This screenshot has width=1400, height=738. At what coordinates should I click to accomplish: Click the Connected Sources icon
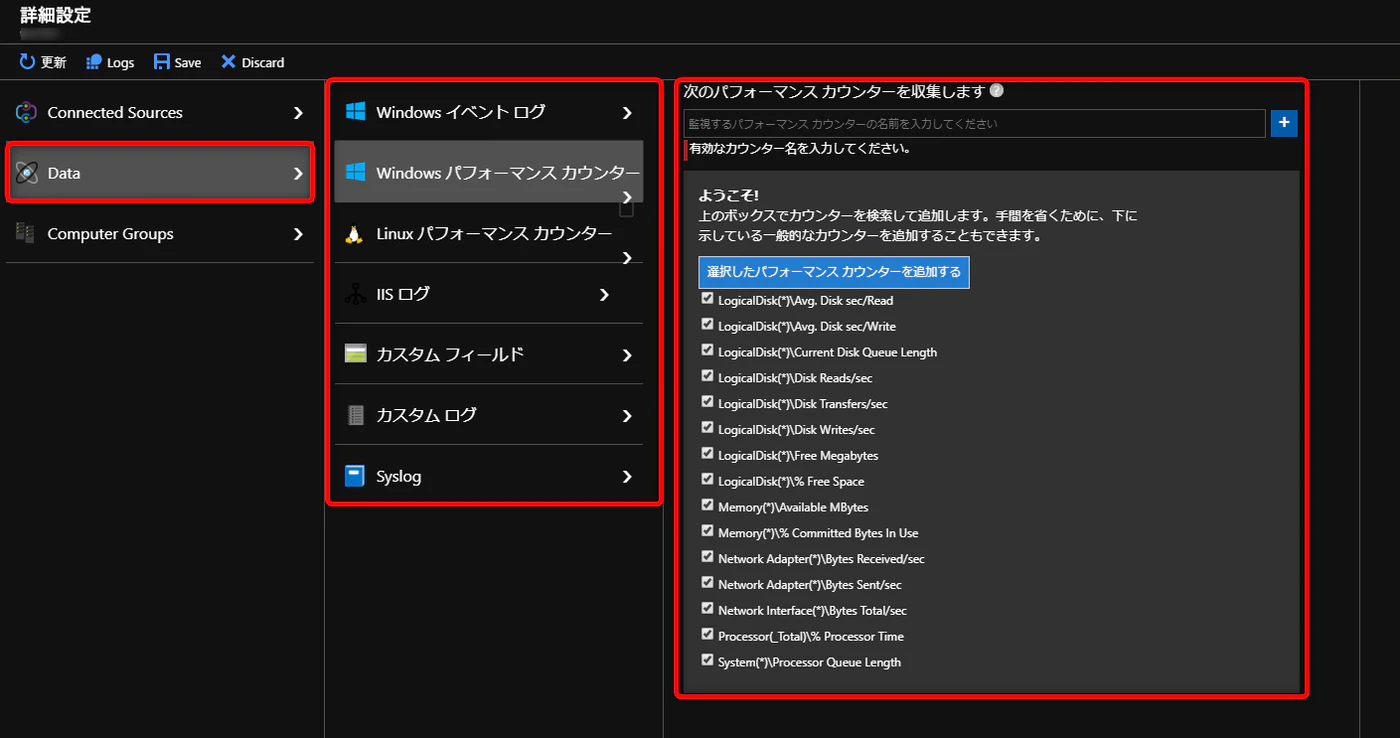[27, 113]
